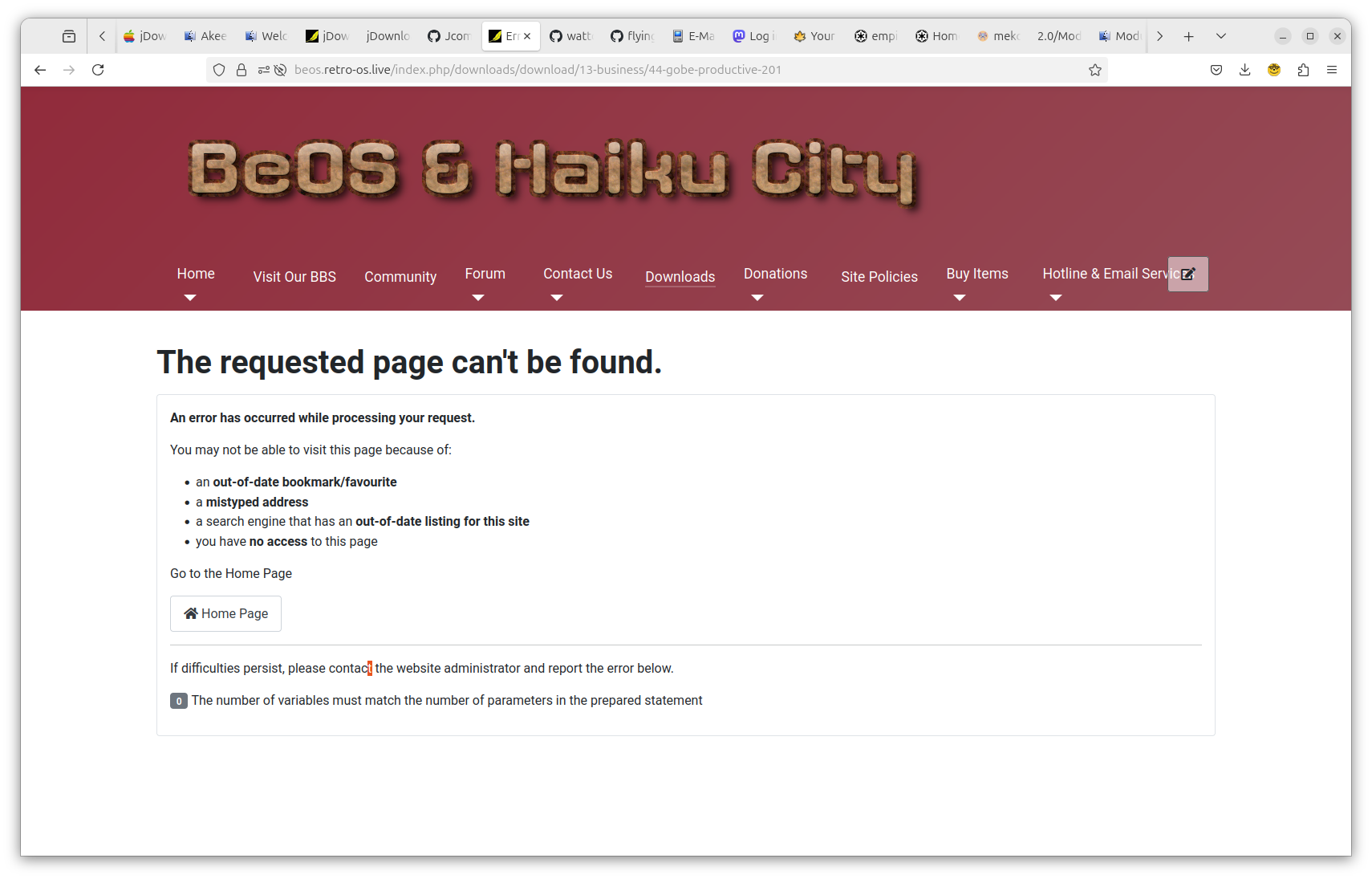Viewport: 1372px width, 879px height.
Task: Open the Community menu item
Action: (400, 277)
